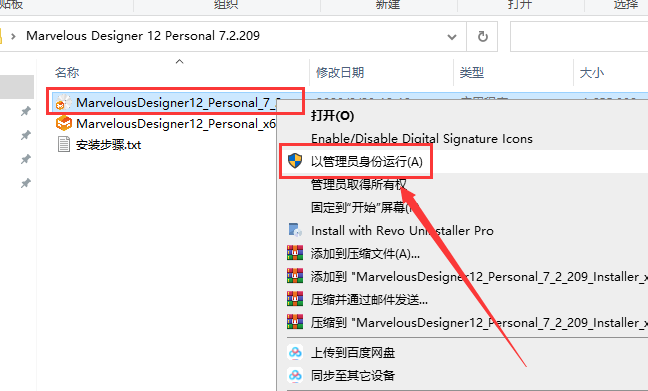
Task: Click the bottom pin icon in navigation pane
Action: (x=26, y=183)
